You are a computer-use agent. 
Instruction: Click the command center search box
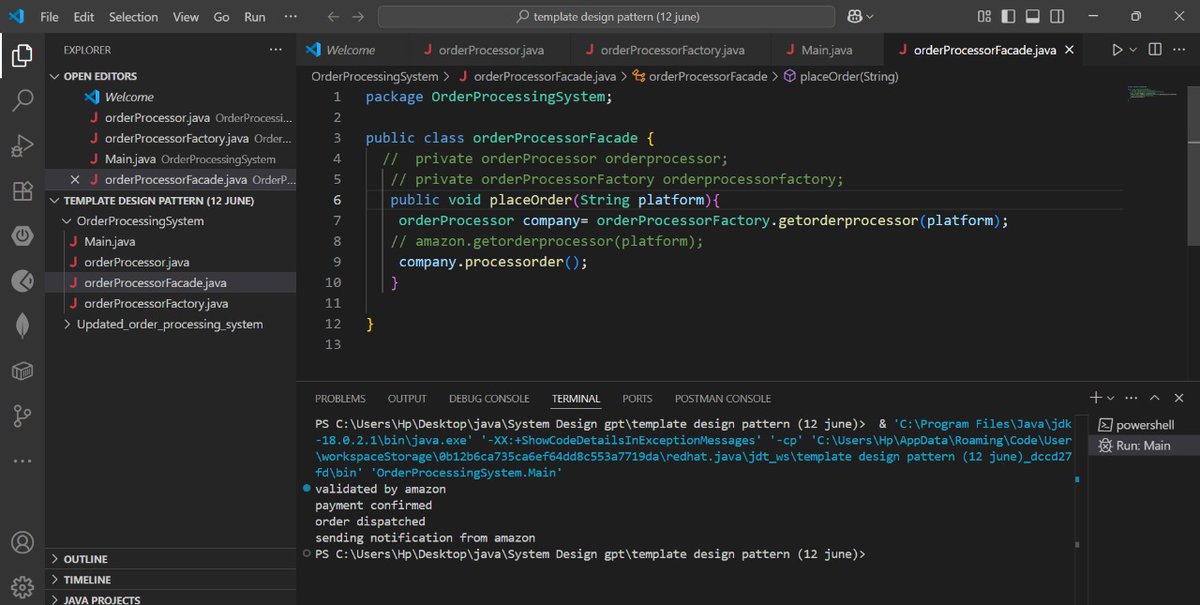[608, 17]
